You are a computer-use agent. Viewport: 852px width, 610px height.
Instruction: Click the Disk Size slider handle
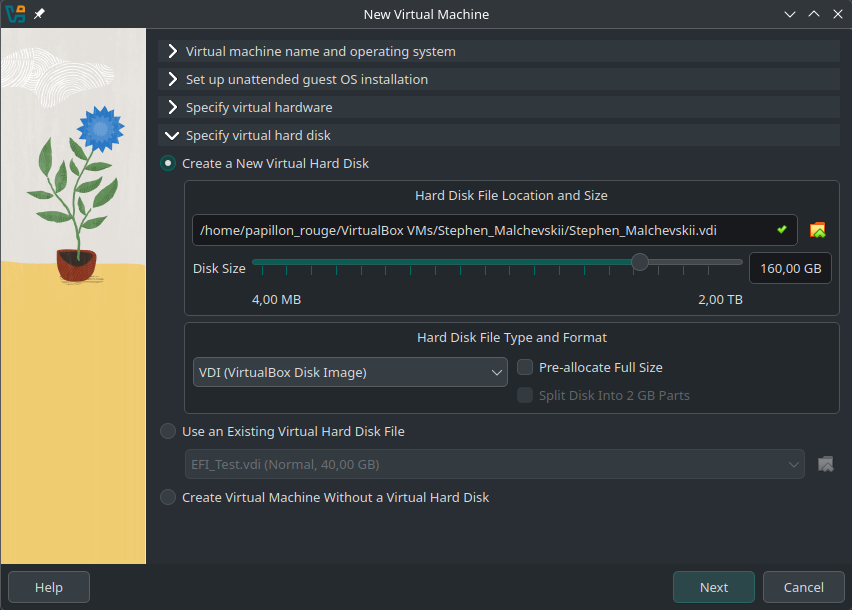pos(640,262)
